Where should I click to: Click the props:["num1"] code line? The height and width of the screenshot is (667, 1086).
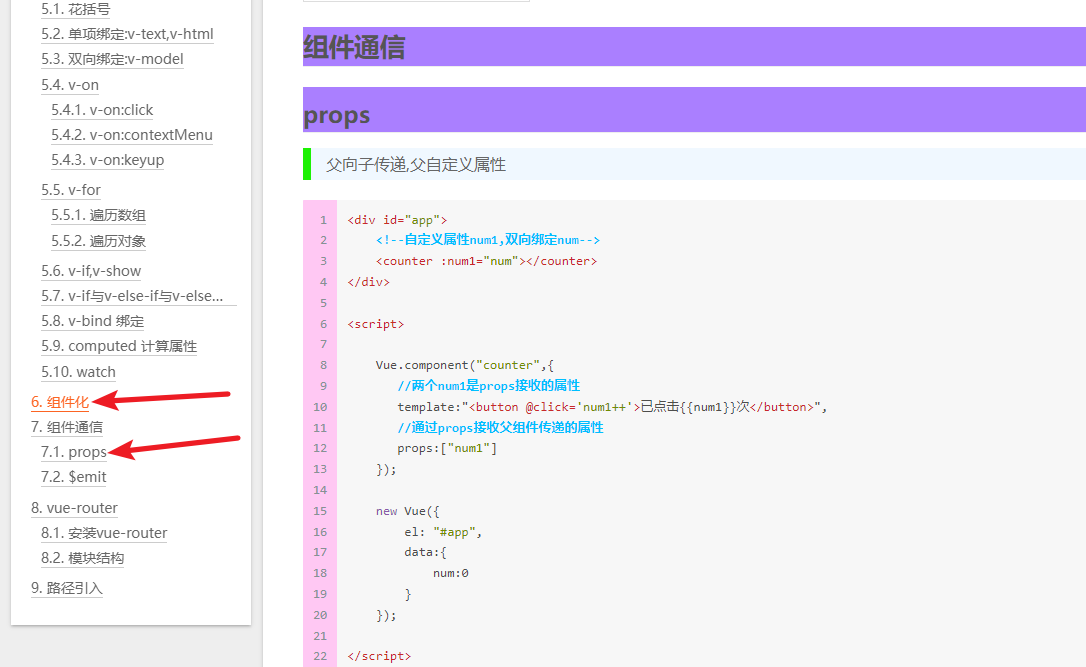(x=447, y=448)
